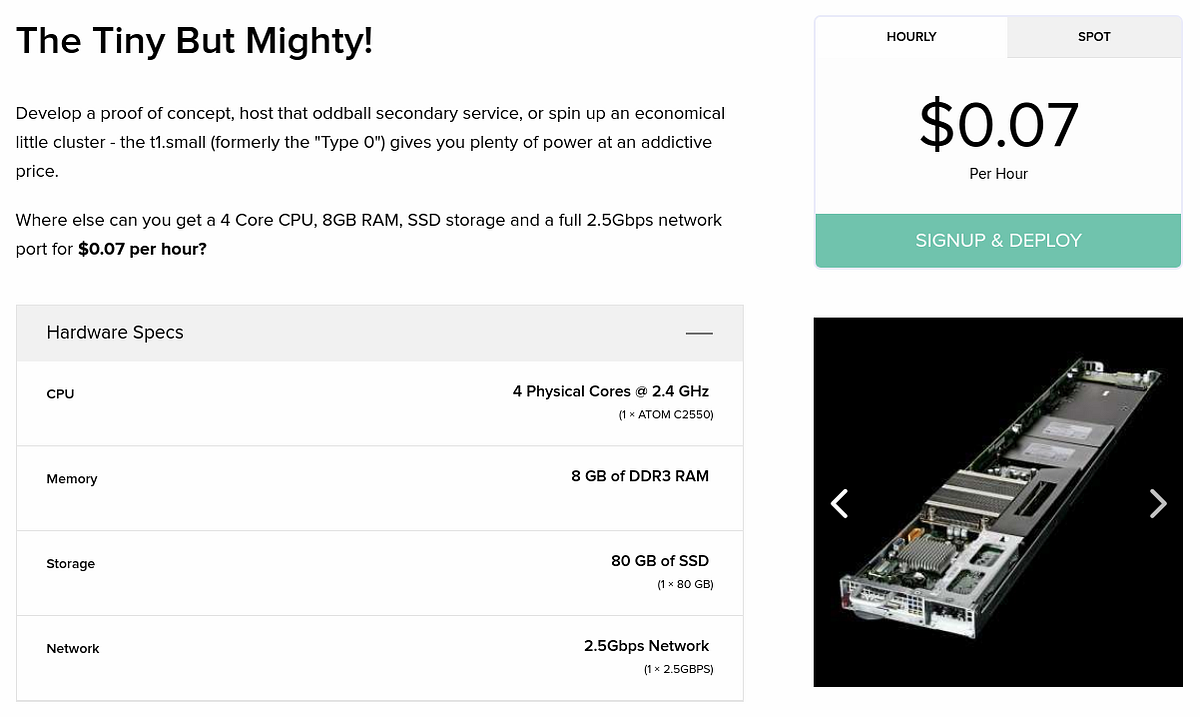Switch to the HOURLY pricing tab

click(x=911, y=37)
